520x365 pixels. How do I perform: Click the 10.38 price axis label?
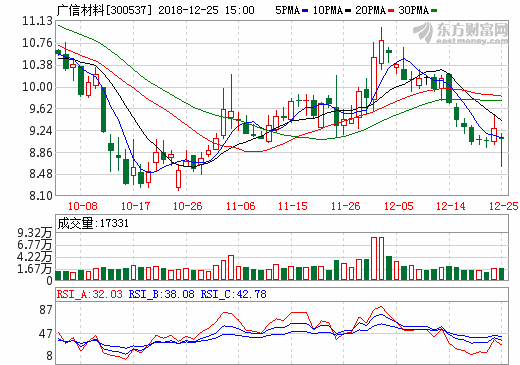click(37, 65)
